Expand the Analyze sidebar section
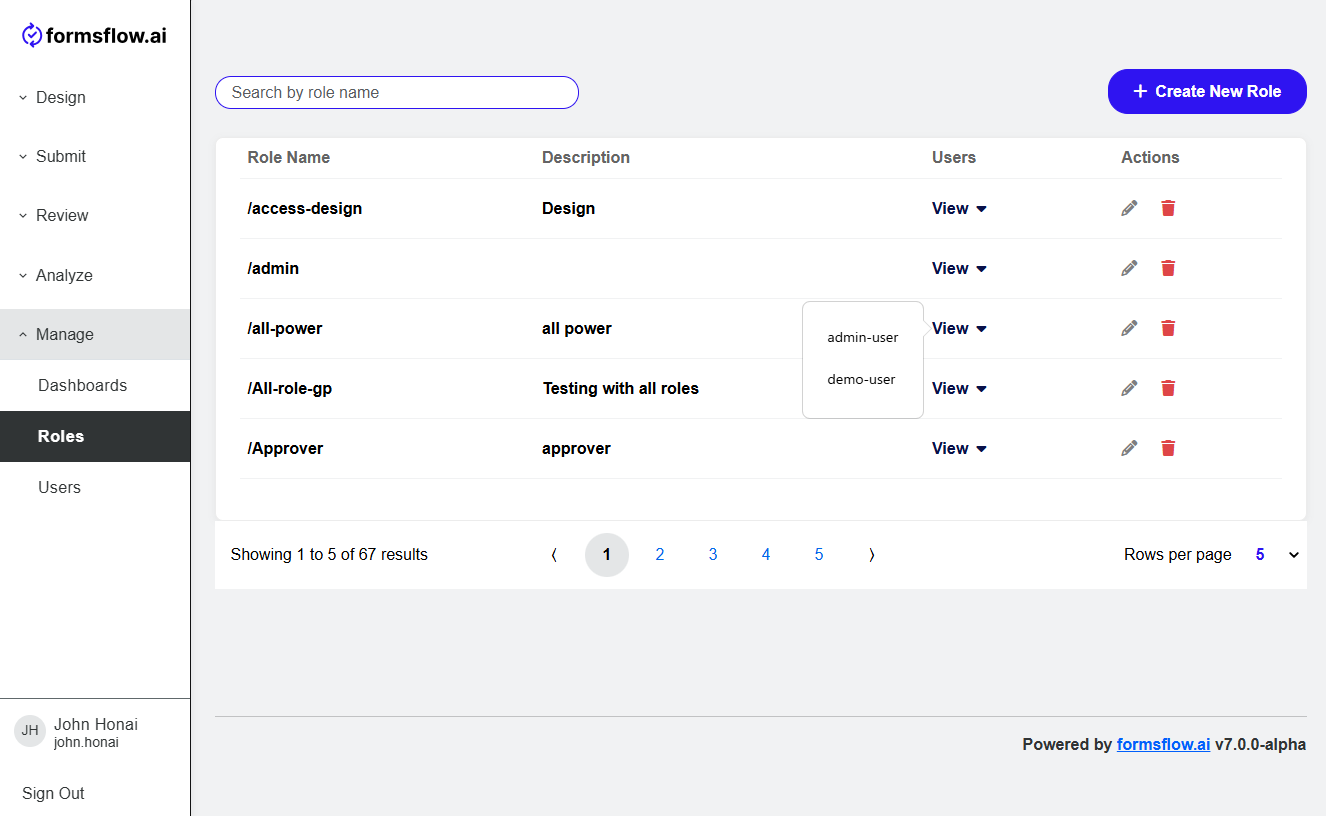The image size is (1326, 816). [95, 275]
